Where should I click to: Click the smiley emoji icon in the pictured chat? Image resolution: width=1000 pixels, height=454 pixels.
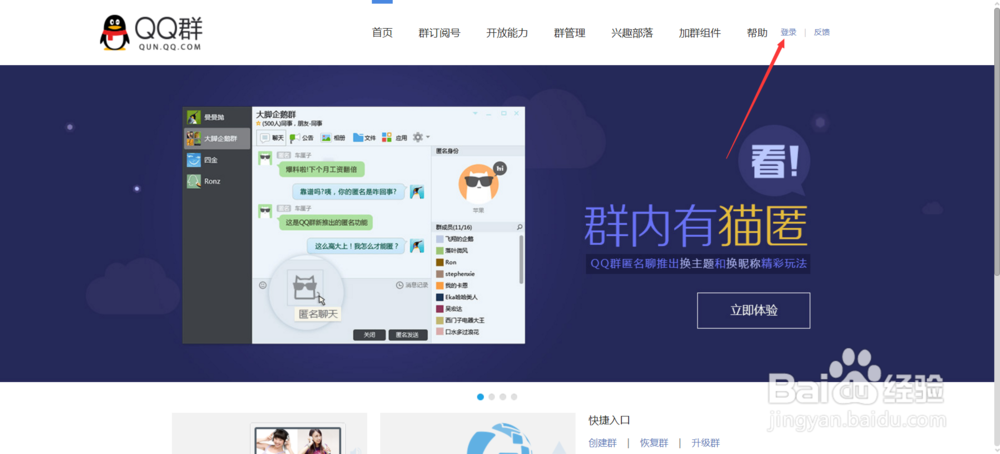click(x=263, y=285)
